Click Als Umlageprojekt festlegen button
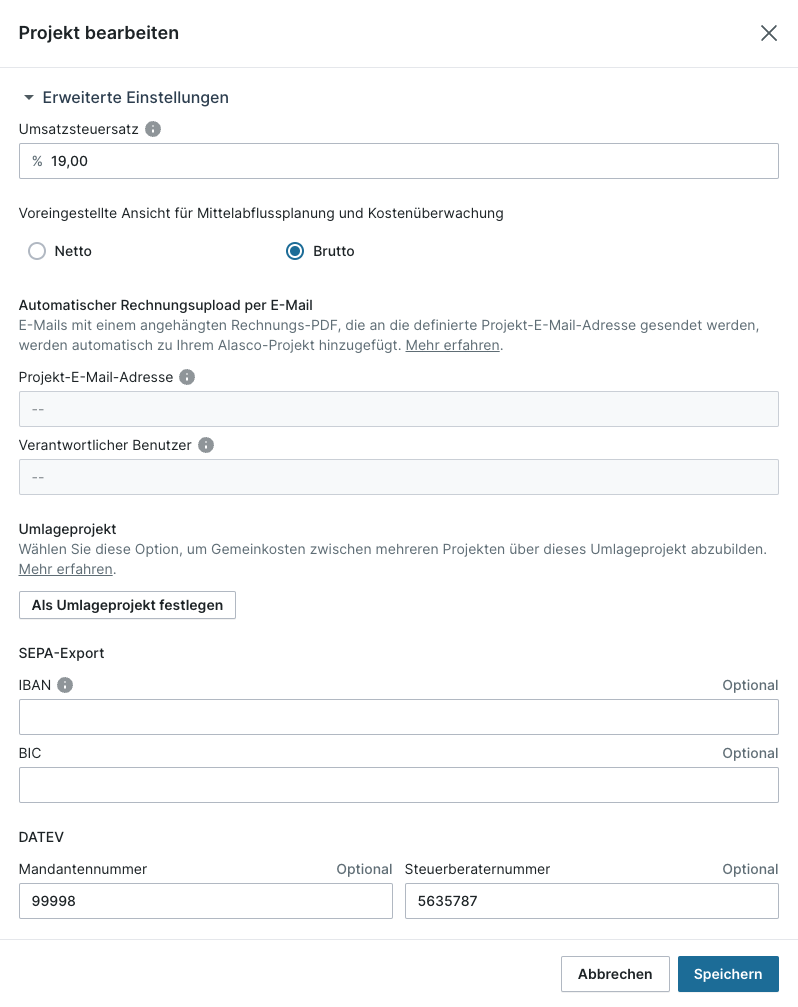The height and width of the screenshot is (1007, 798). 127,605
